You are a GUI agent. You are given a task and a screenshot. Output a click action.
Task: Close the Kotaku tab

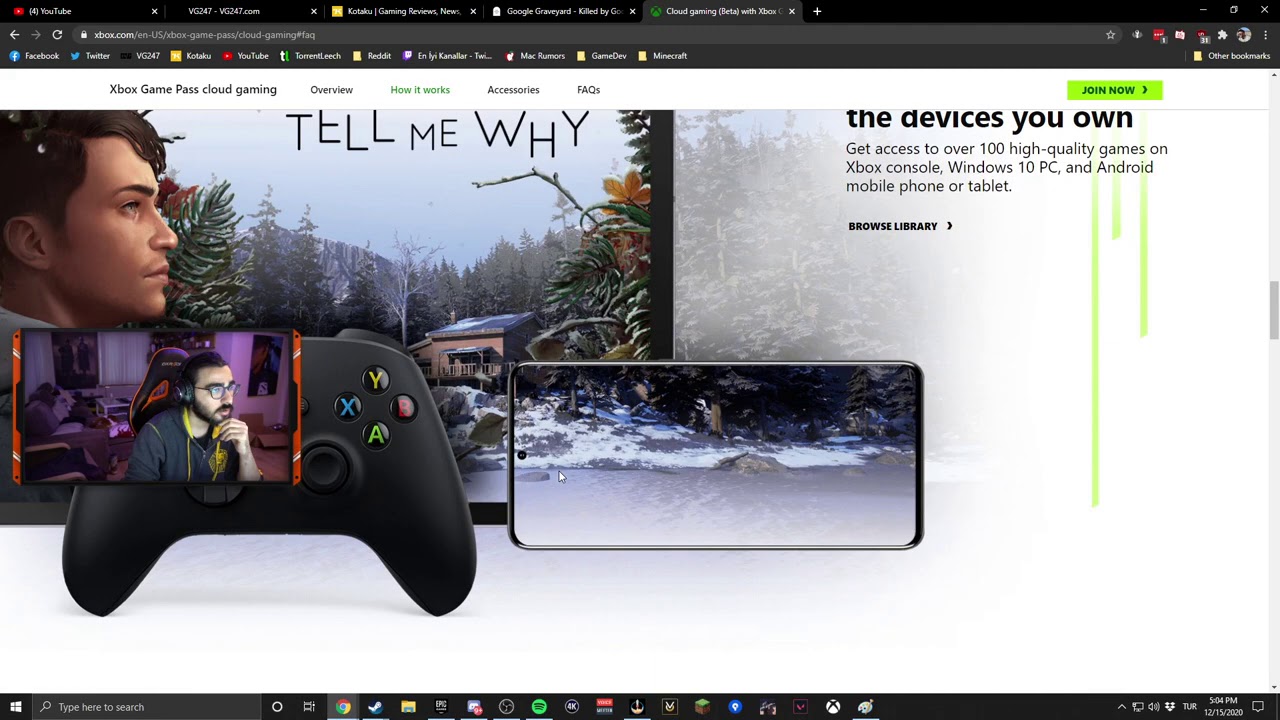pyautogui.click(x=473, y=11)
